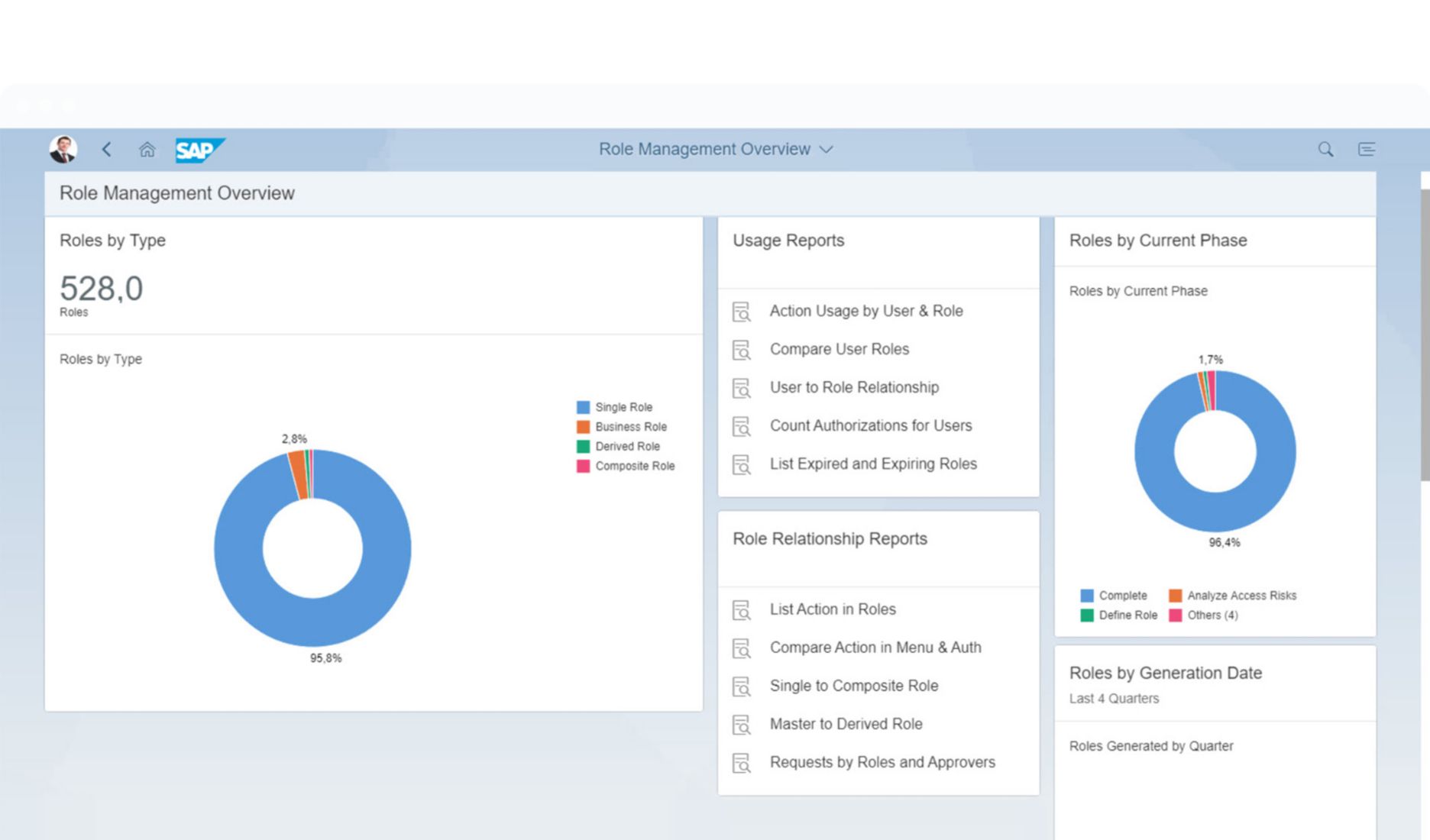This screenshot has height=840, width=1430.
Task: Go back using the back arrow
Action: tap(107, 149)
